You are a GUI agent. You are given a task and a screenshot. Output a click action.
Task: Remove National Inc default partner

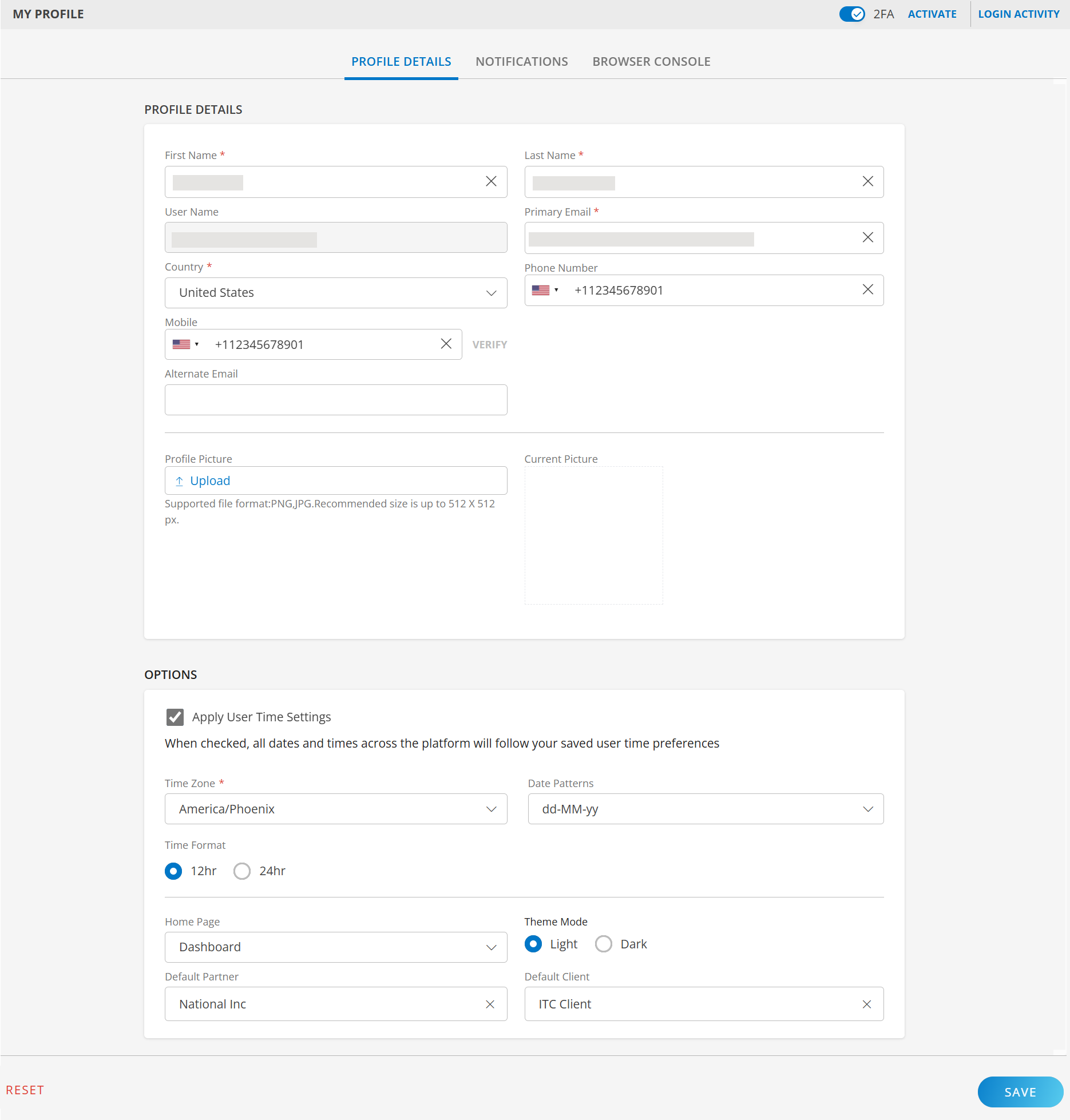pyautogui.click(x=490, y=1004)
